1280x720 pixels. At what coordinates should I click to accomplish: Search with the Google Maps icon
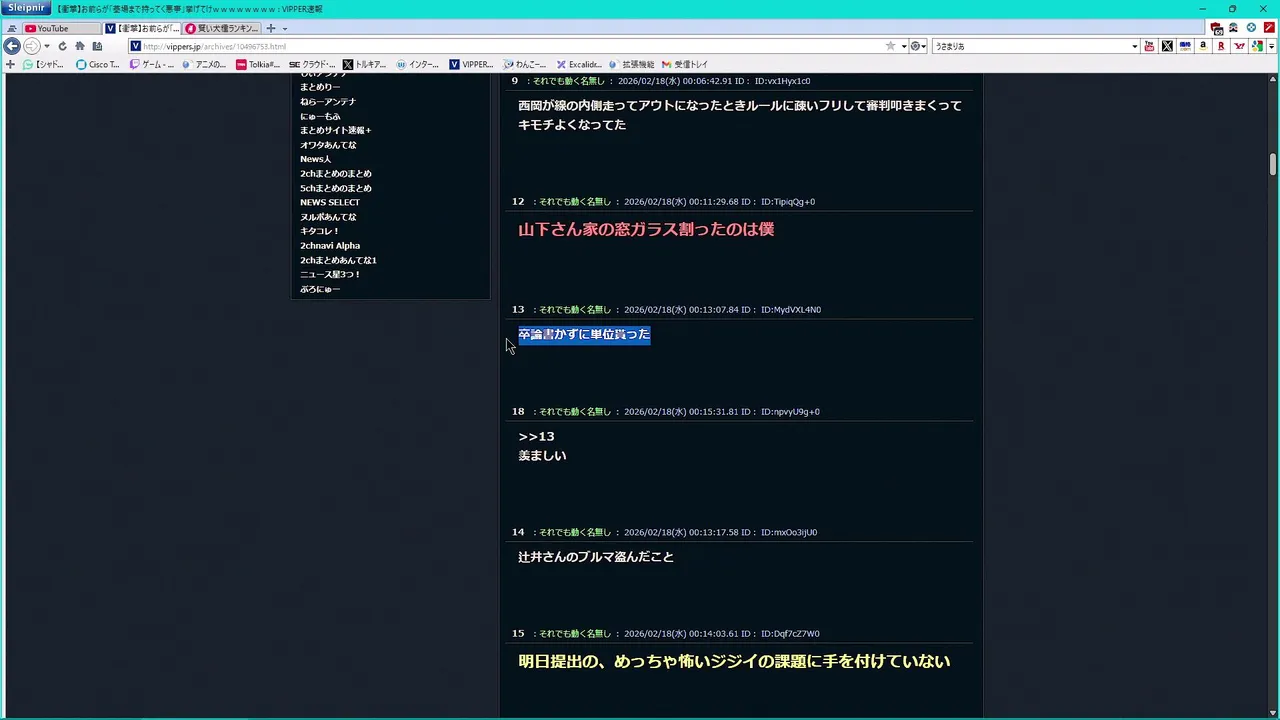pos(1257,46)
